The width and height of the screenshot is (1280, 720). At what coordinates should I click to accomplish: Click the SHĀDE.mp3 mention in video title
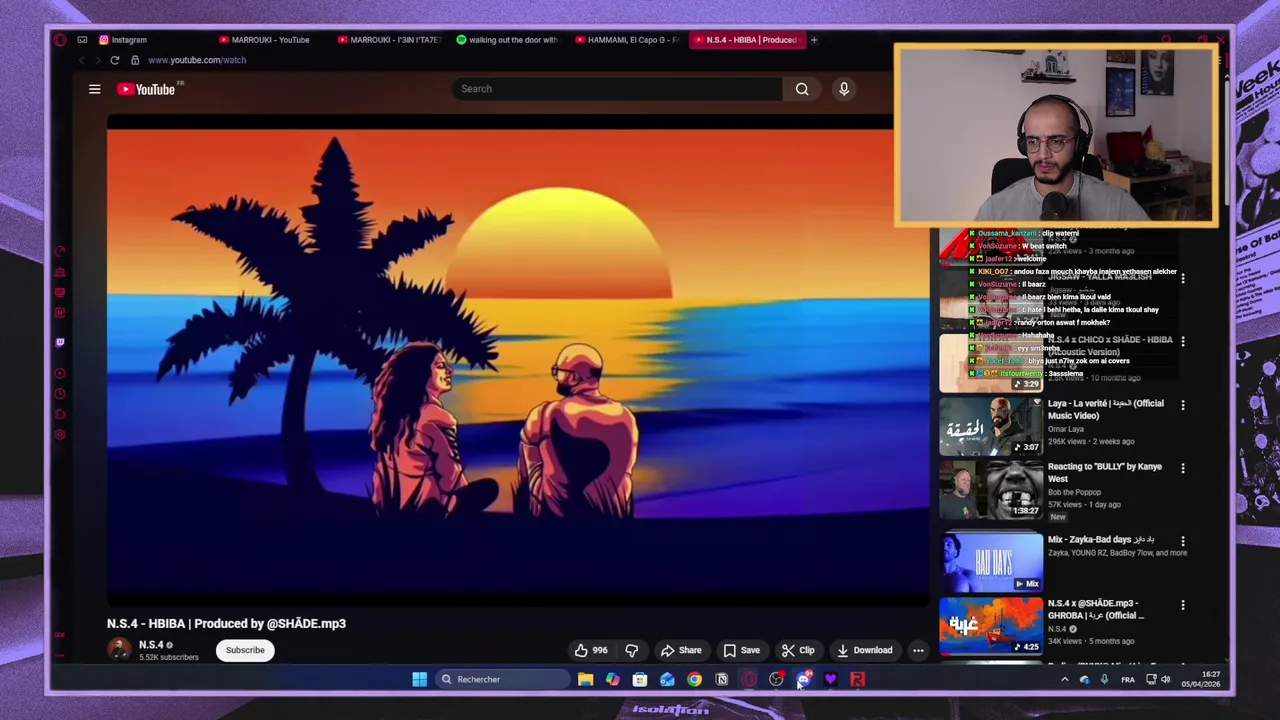click(306, 624)
